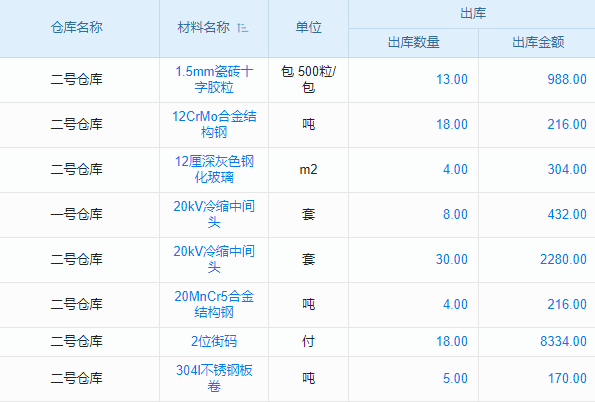This screenshot has height=402, width=595.
Task: Select 吨 unit cell for 12CrMo合金结构钢
Action: [x=309, y=124]
